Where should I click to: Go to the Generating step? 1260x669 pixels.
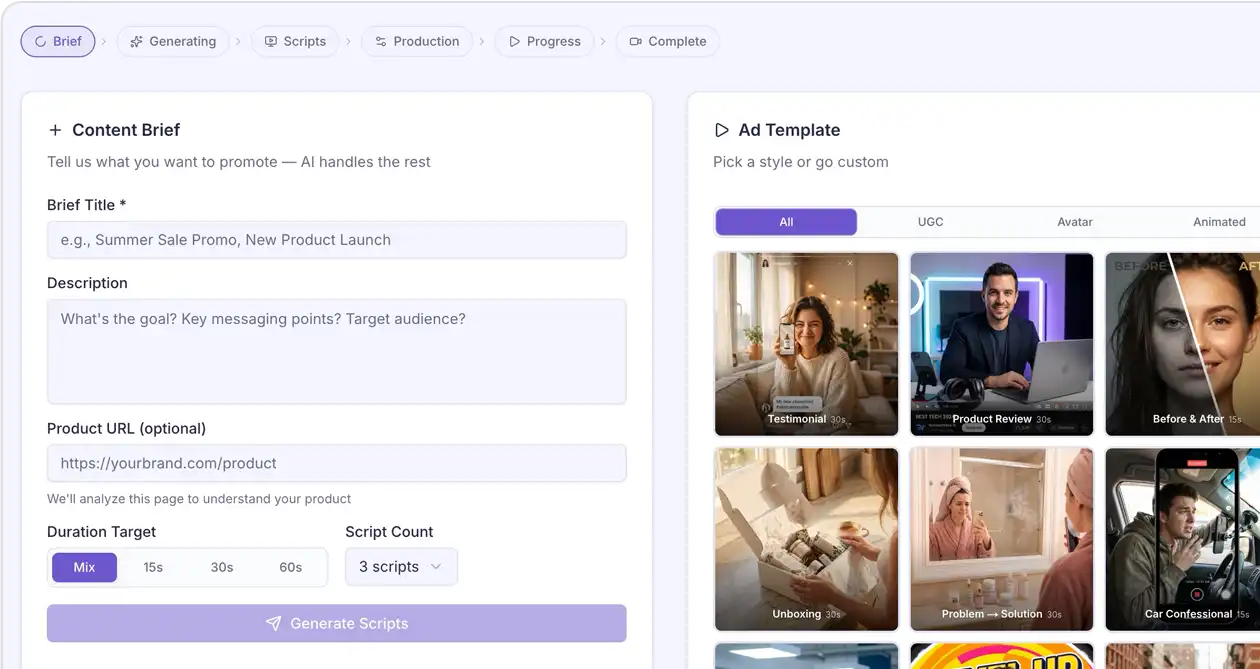tap(173, 41)
